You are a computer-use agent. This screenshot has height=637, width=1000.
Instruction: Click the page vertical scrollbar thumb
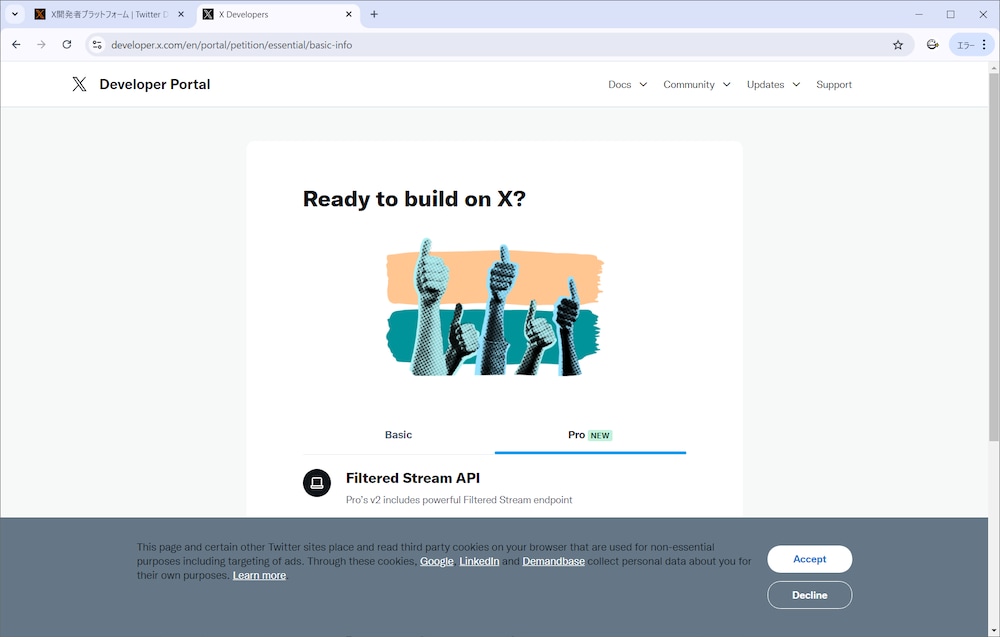[994, 257]
